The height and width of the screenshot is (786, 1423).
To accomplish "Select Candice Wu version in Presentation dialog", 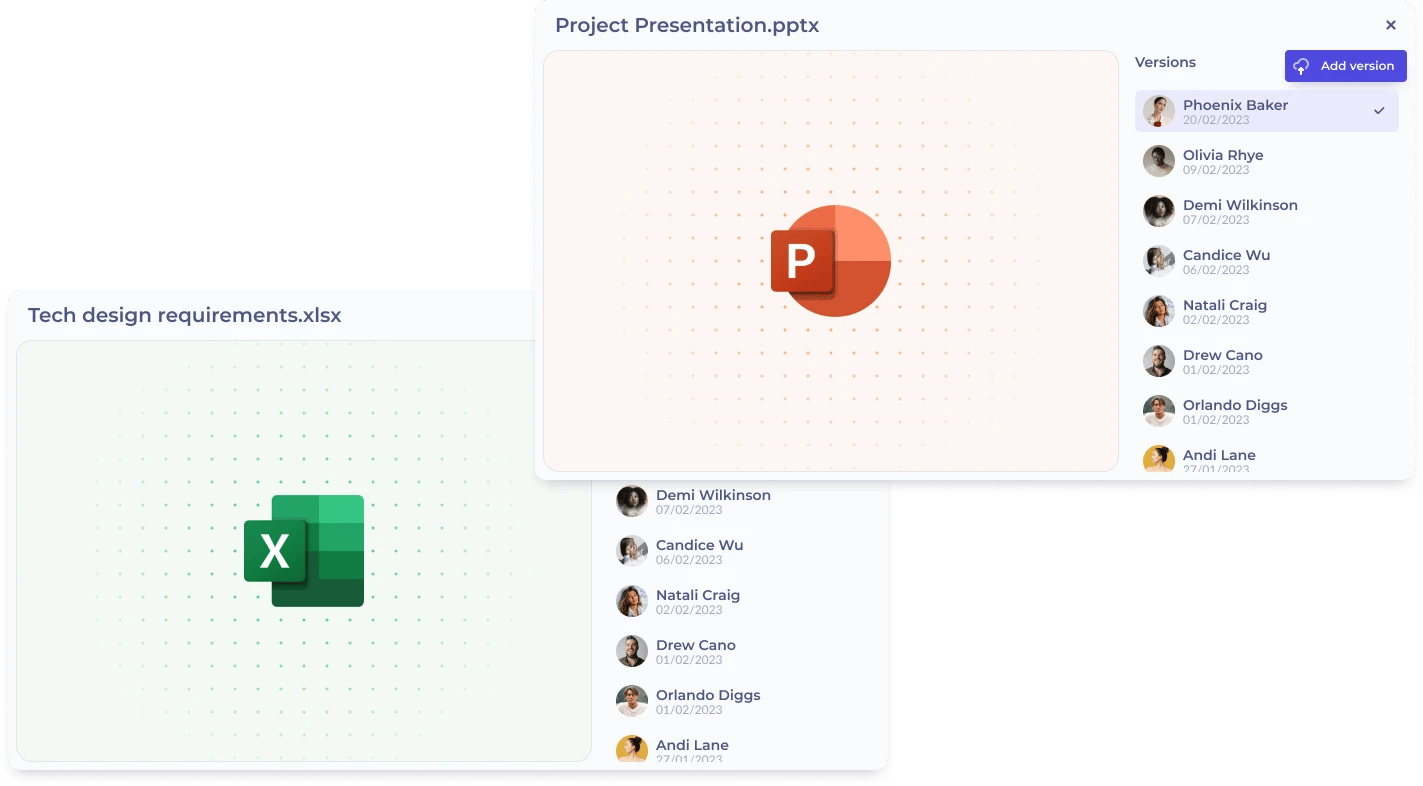I will pos(1267,261).
